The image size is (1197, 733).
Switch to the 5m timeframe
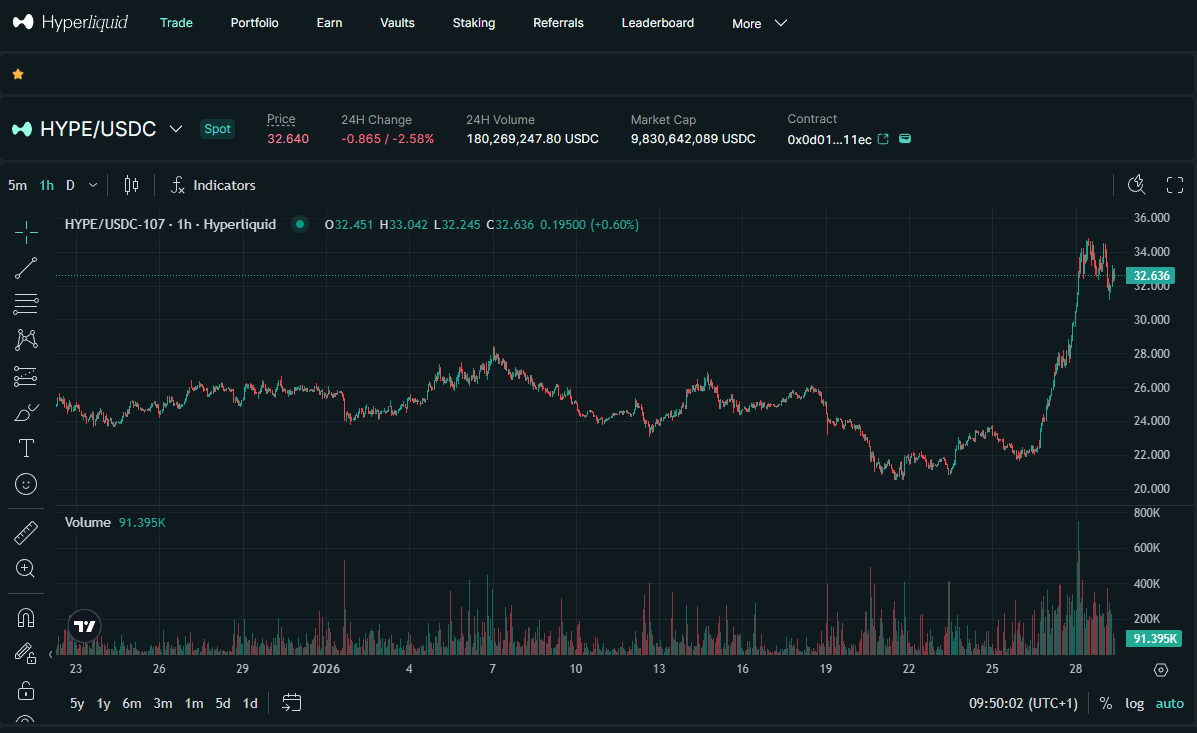point(17,185)
